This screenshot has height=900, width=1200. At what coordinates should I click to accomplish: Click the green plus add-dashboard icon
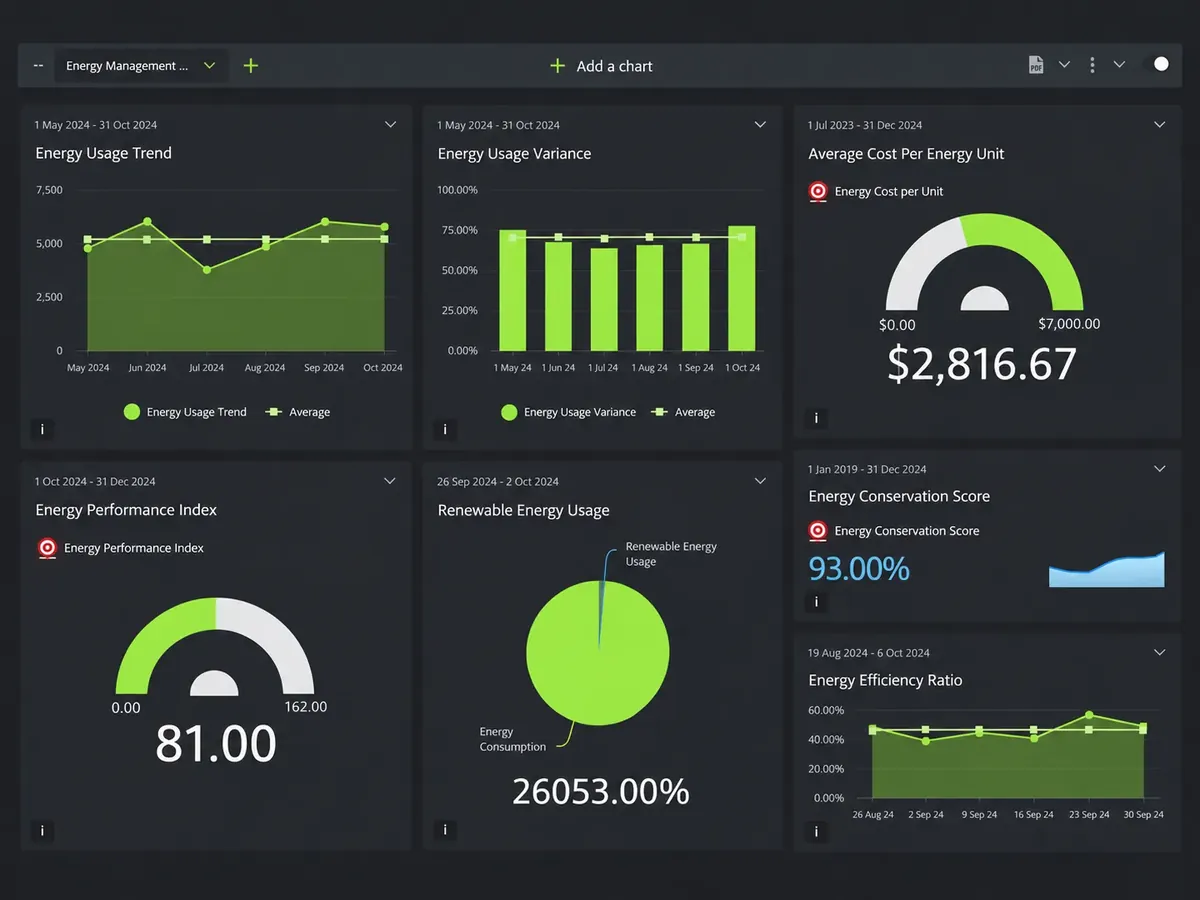[x=251, y=66]
